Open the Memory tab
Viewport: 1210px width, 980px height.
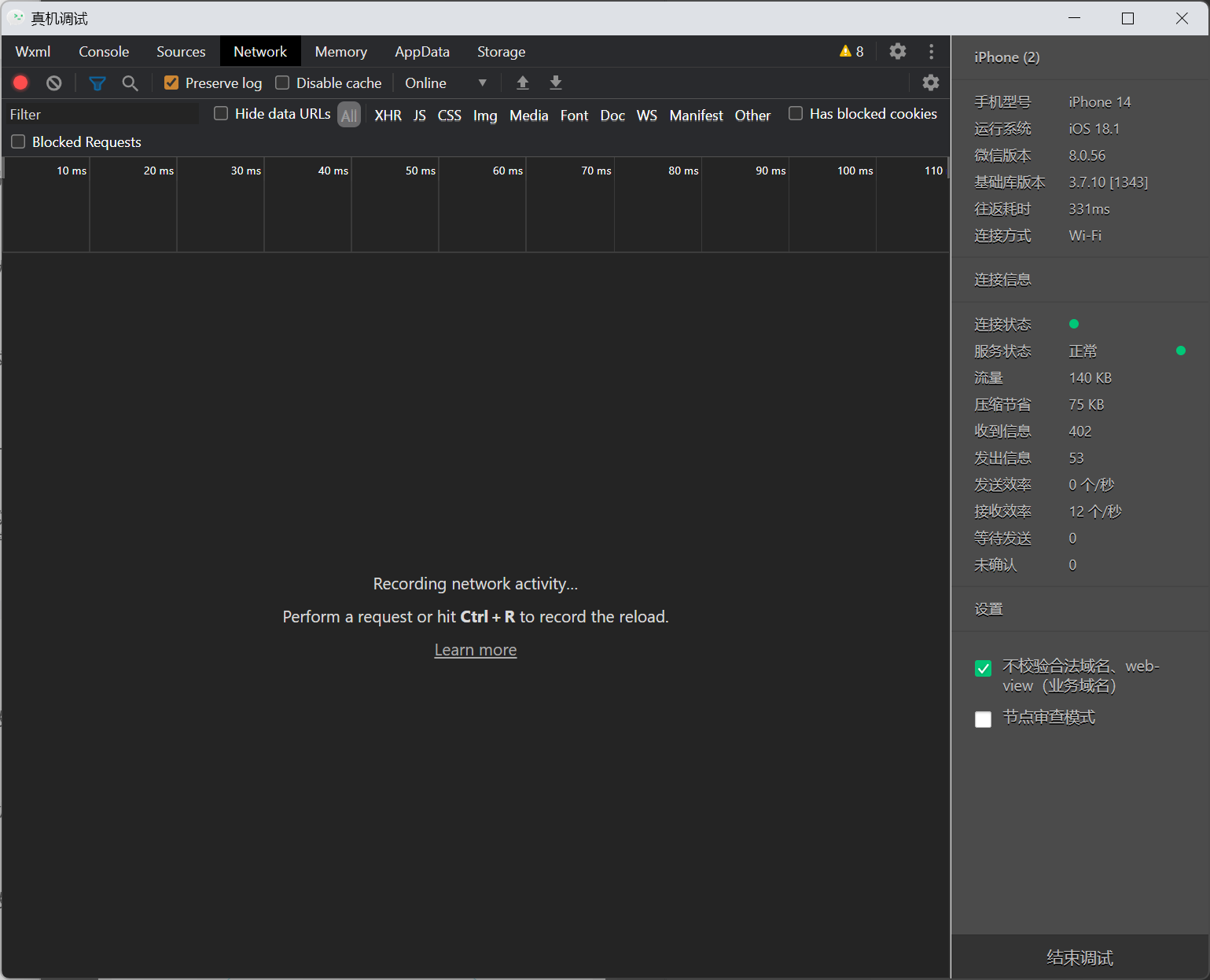click(x=341, y=51)
